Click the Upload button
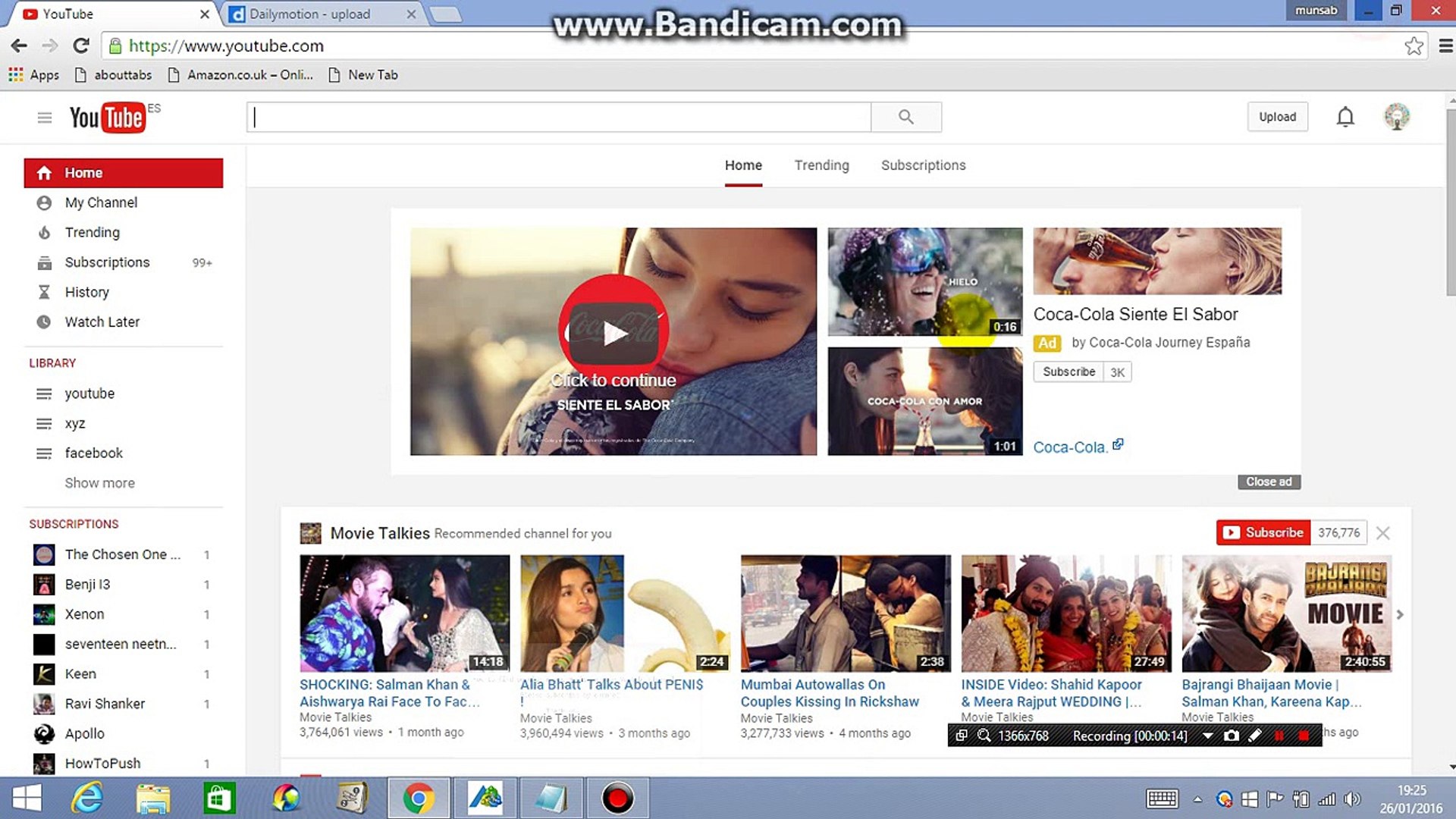Image resolution: width=1456 pixels, height=819 pixels. [x=1277, y=117]
